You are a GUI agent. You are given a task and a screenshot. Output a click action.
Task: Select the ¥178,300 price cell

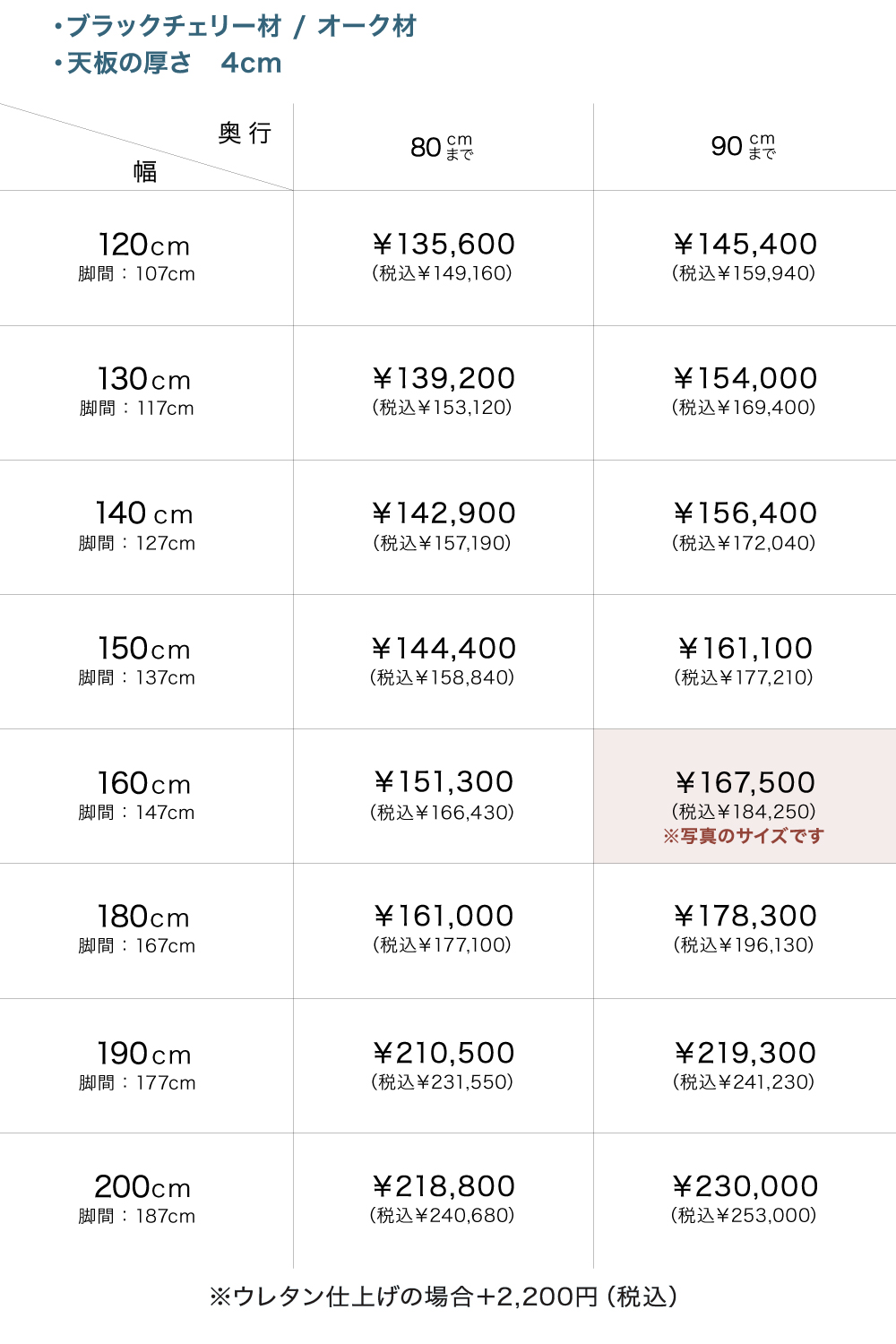pos(745,917)
